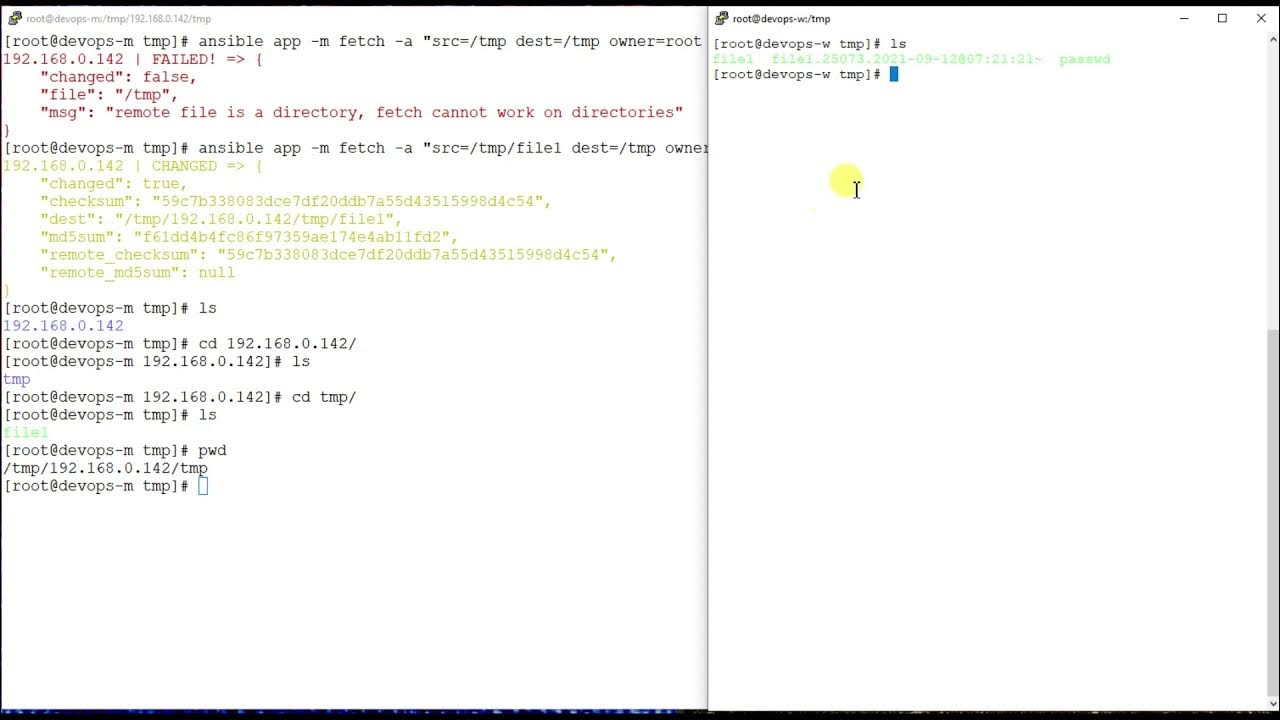Click the blue '192.168.0.142' directory listing
The image size is (1280, 720).
point(63,326)
